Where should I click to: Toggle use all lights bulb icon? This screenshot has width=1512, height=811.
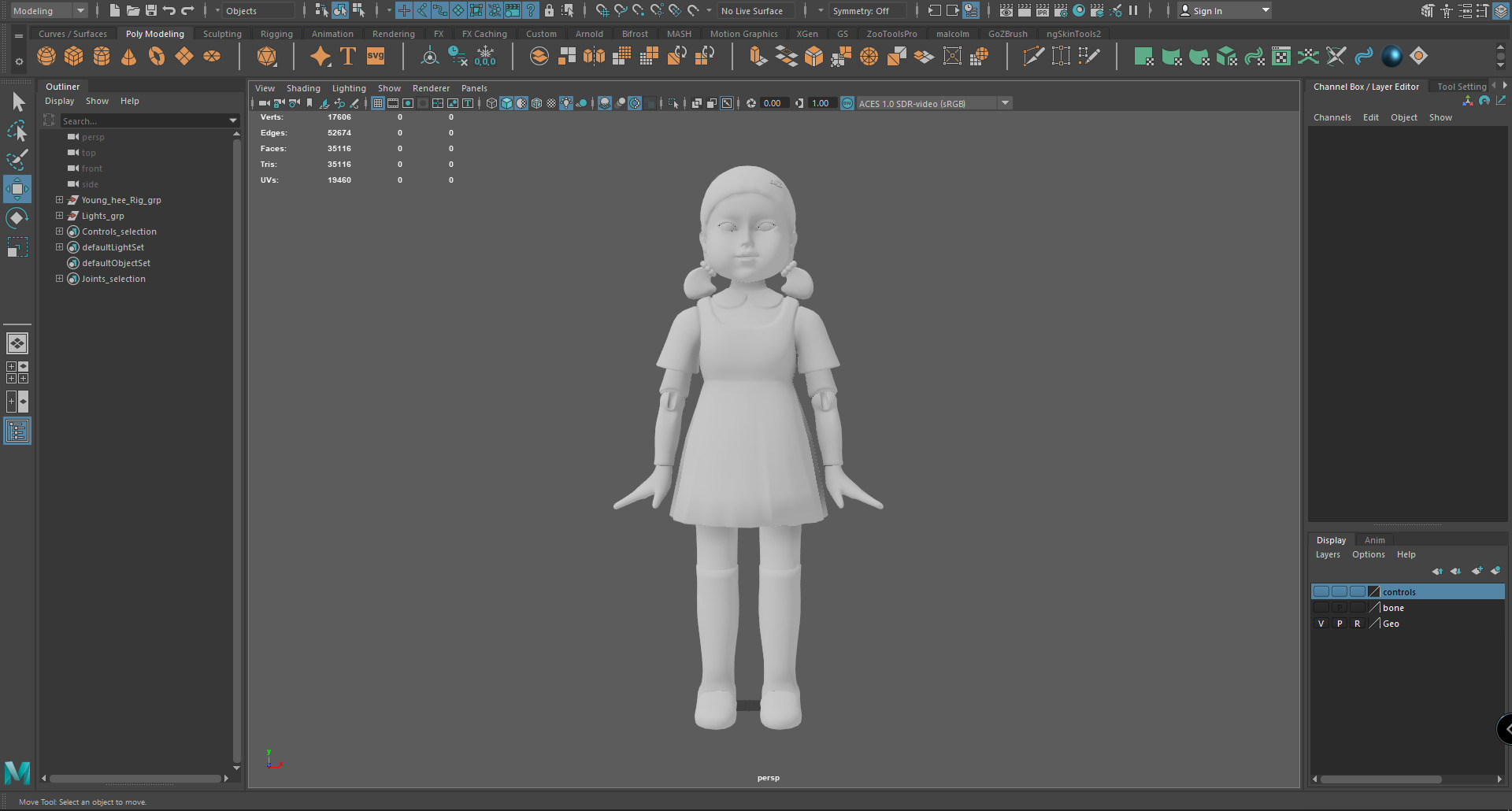[566, 103]
